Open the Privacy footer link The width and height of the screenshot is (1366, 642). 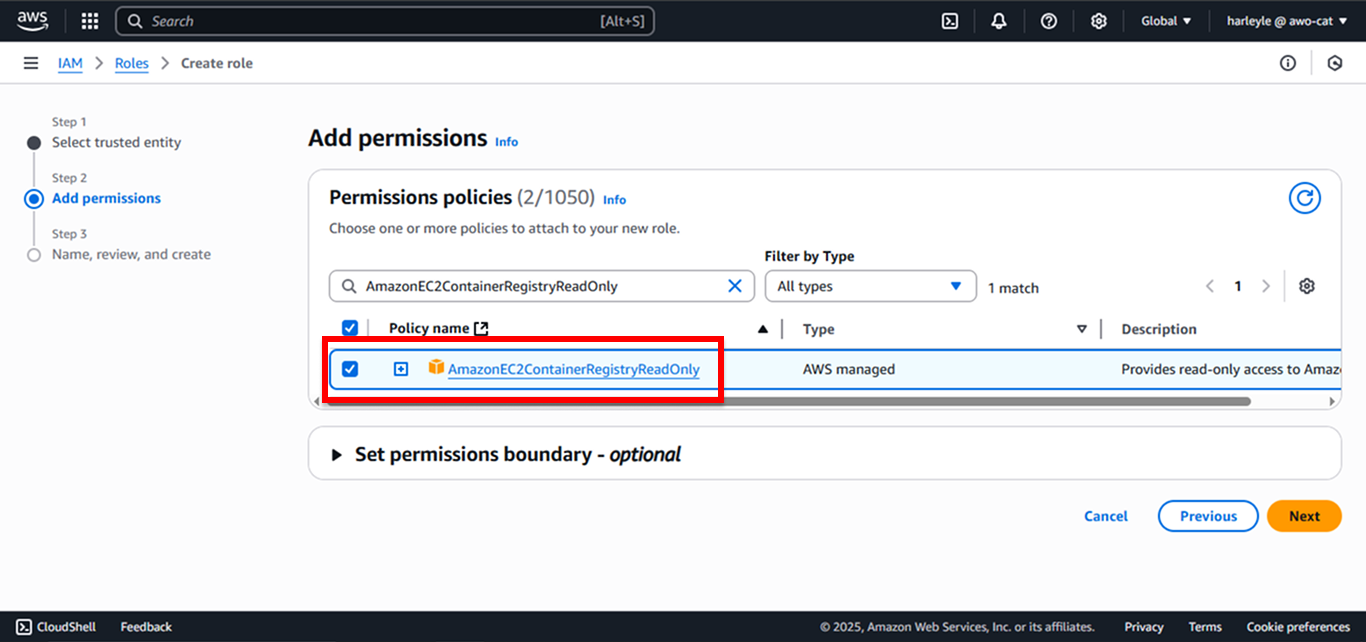1144,627
